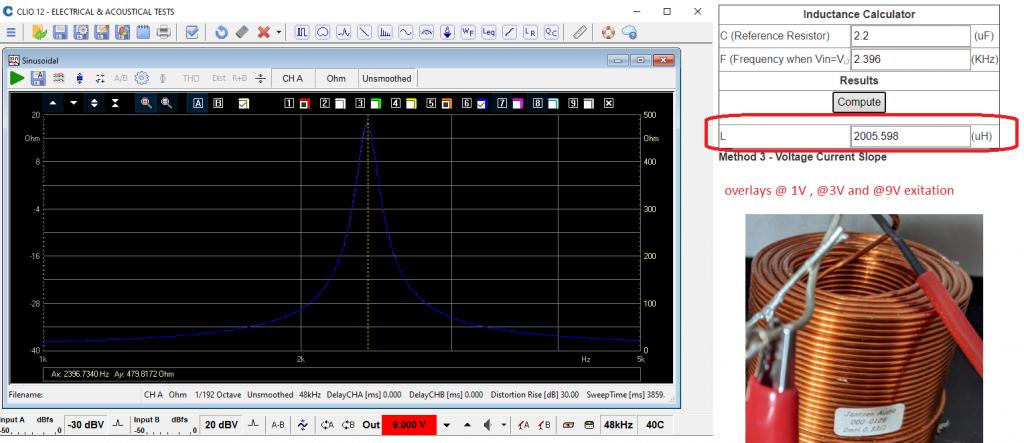Click the divide-by icon in Sinusoidal toolbar
The image size is (1024, 443).
point(261,78)
